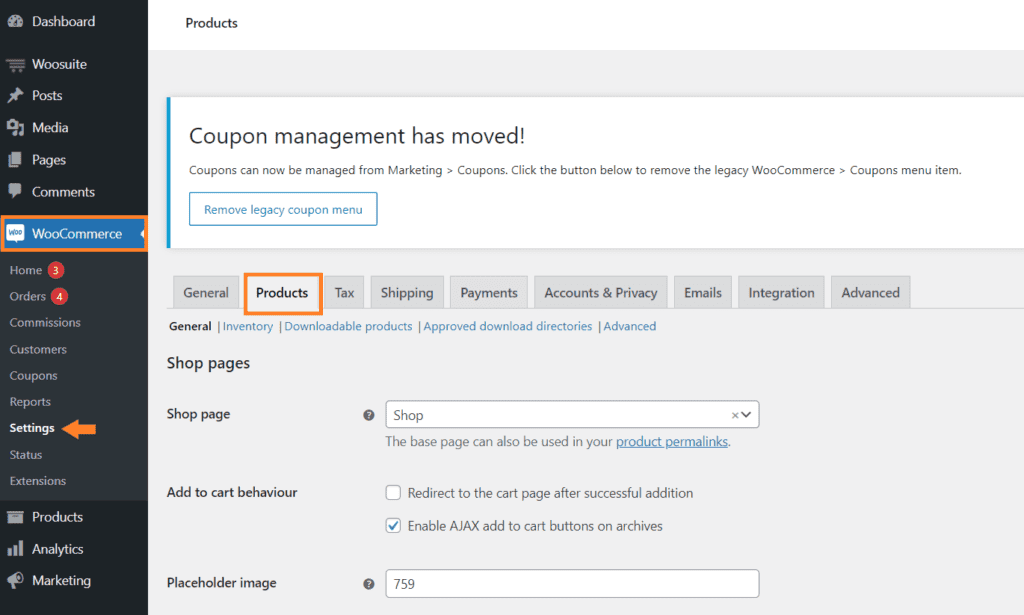Open the WooCommerce menu item
1024x615 pixels.
pyautogui.click(x=74, y=233)
